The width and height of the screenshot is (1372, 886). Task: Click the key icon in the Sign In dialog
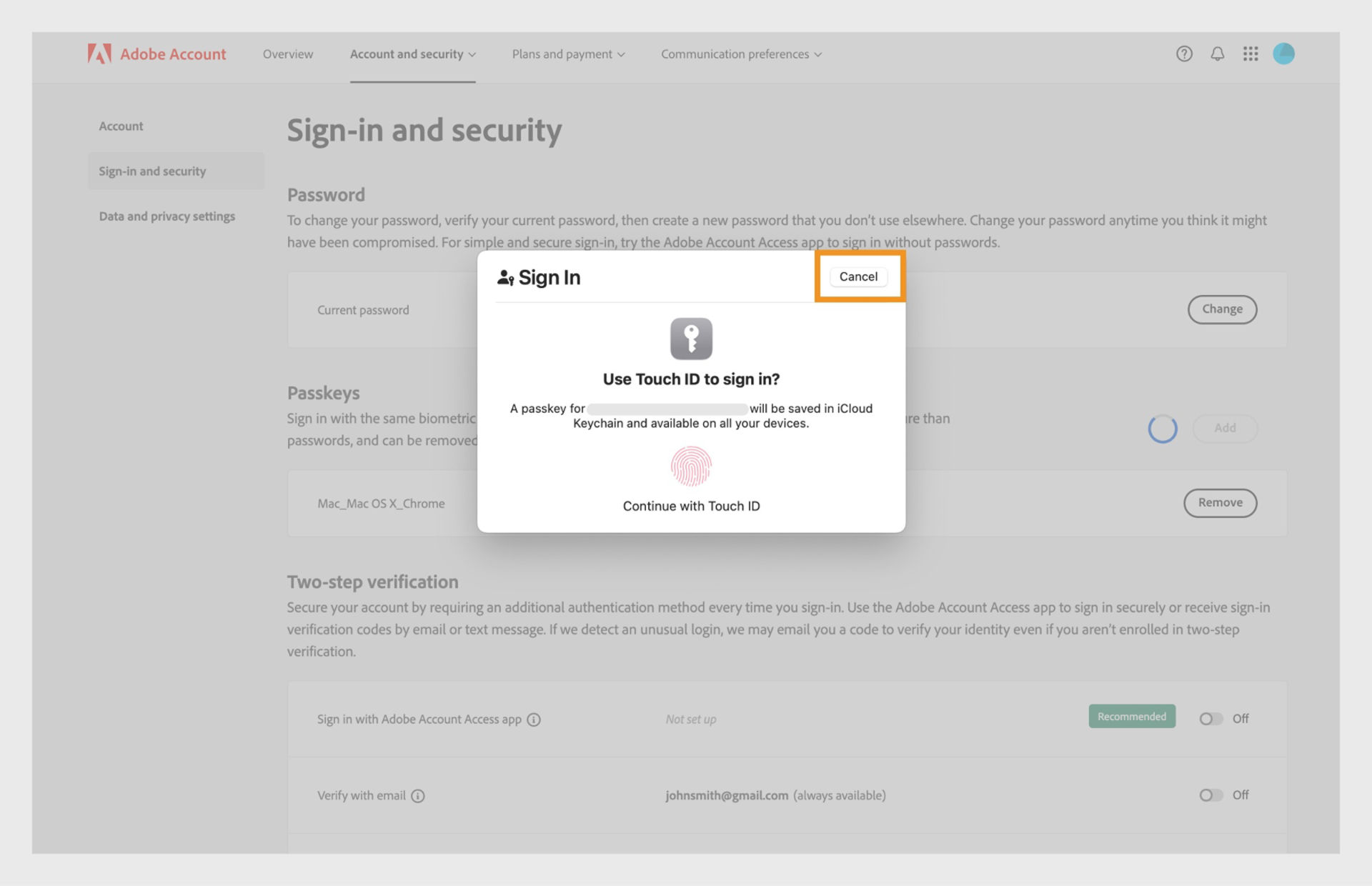click(690, 339)
